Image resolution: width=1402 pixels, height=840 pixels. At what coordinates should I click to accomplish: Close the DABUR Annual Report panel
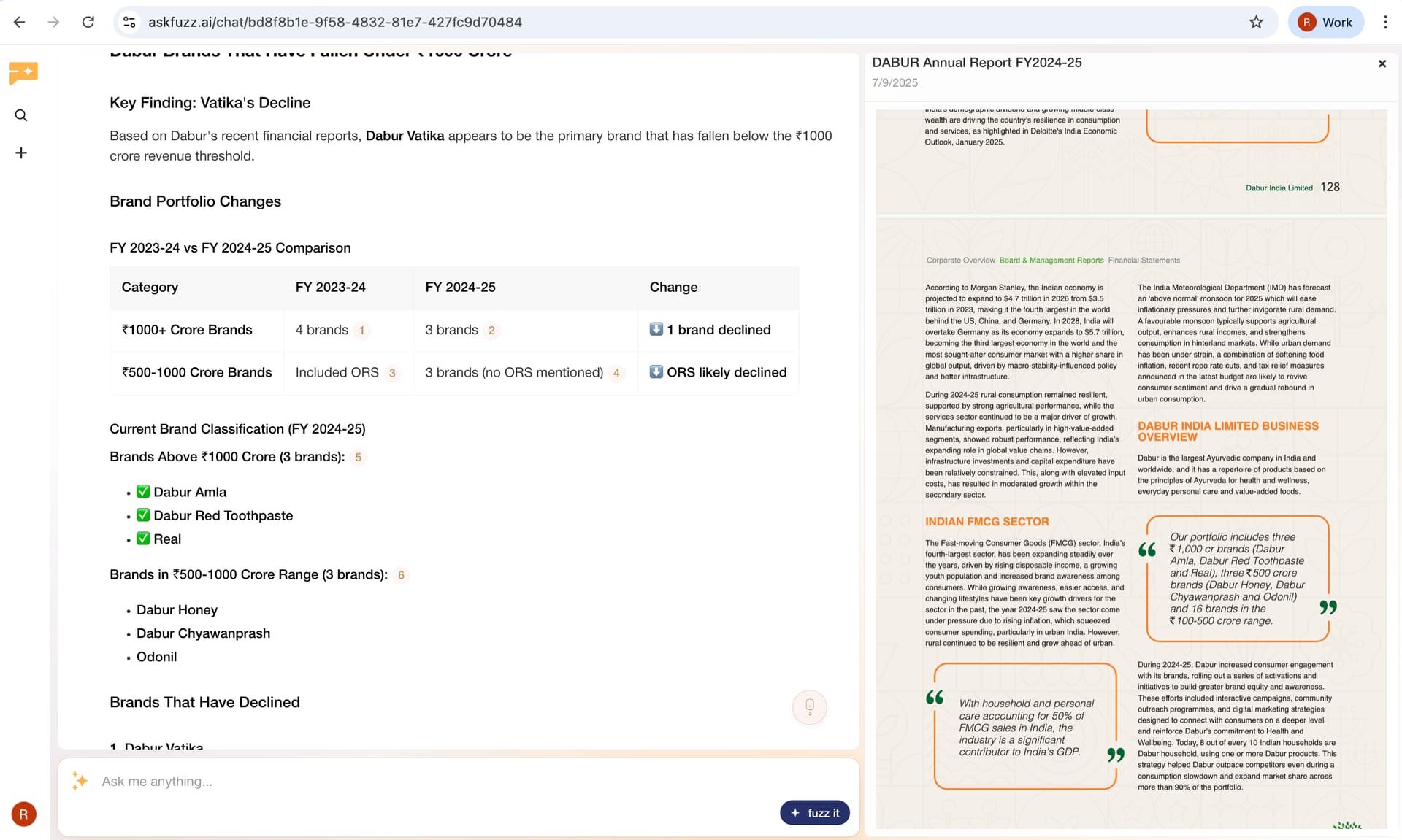click(1382, 64)
